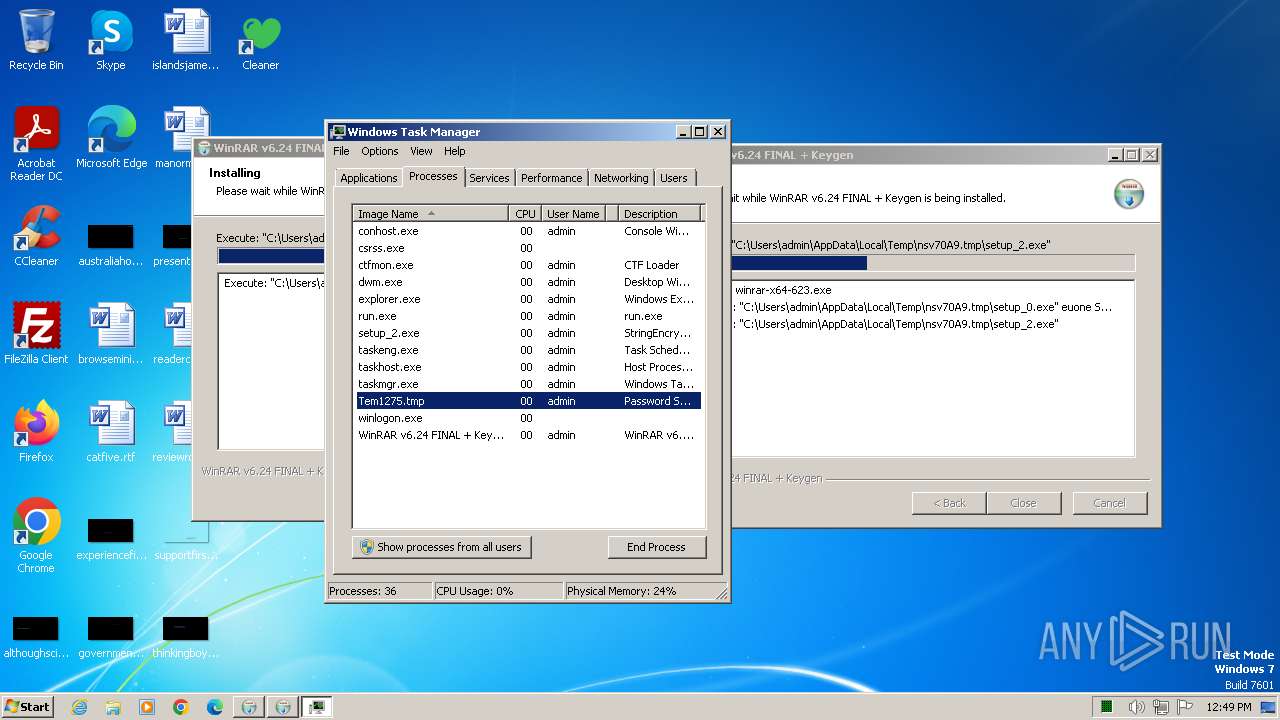Click Edge icon in taskbar

click(215, 707)
